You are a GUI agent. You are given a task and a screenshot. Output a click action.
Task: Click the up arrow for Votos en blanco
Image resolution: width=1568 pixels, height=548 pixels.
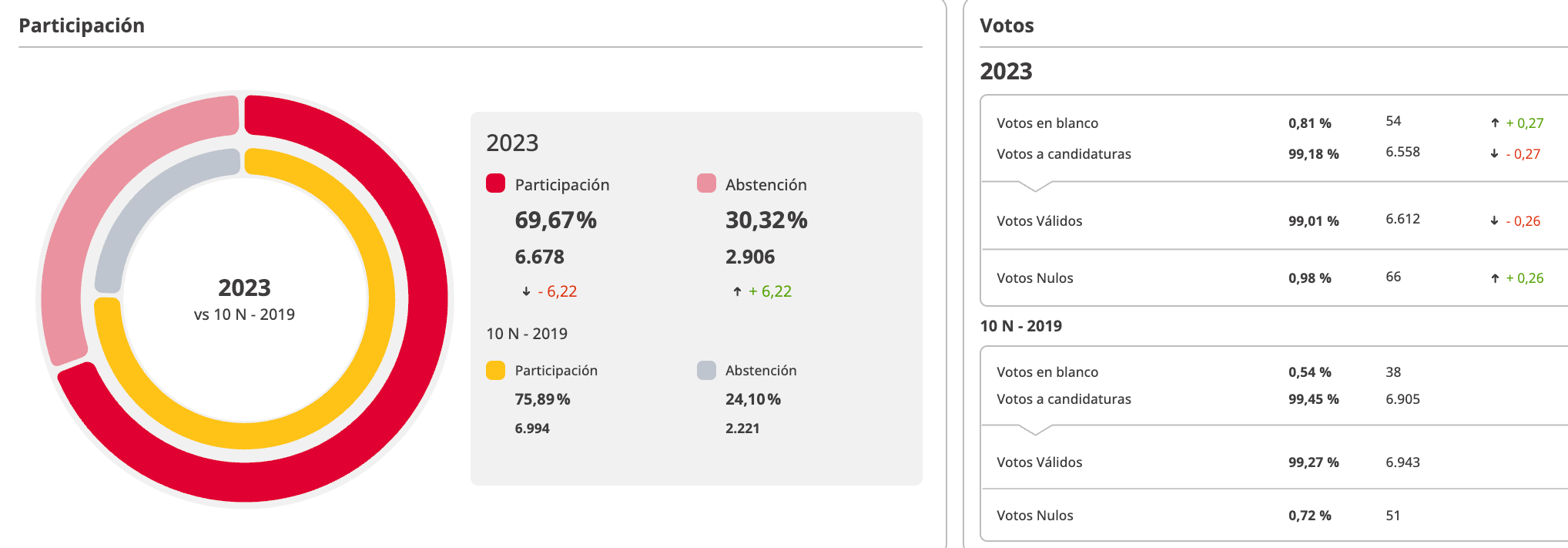pos(1495,123)
